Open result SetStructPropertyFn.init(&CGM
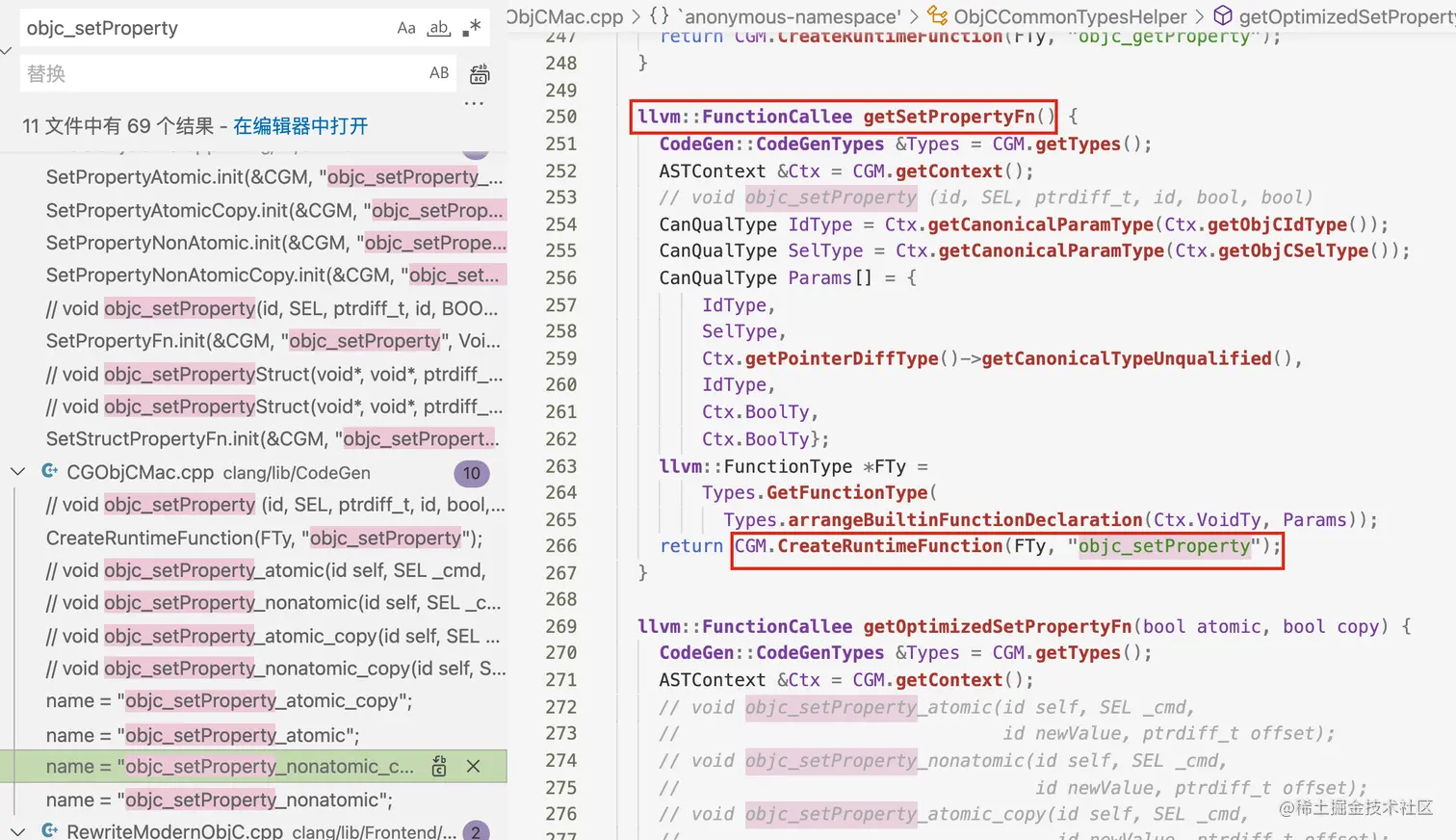 point(273,439)
